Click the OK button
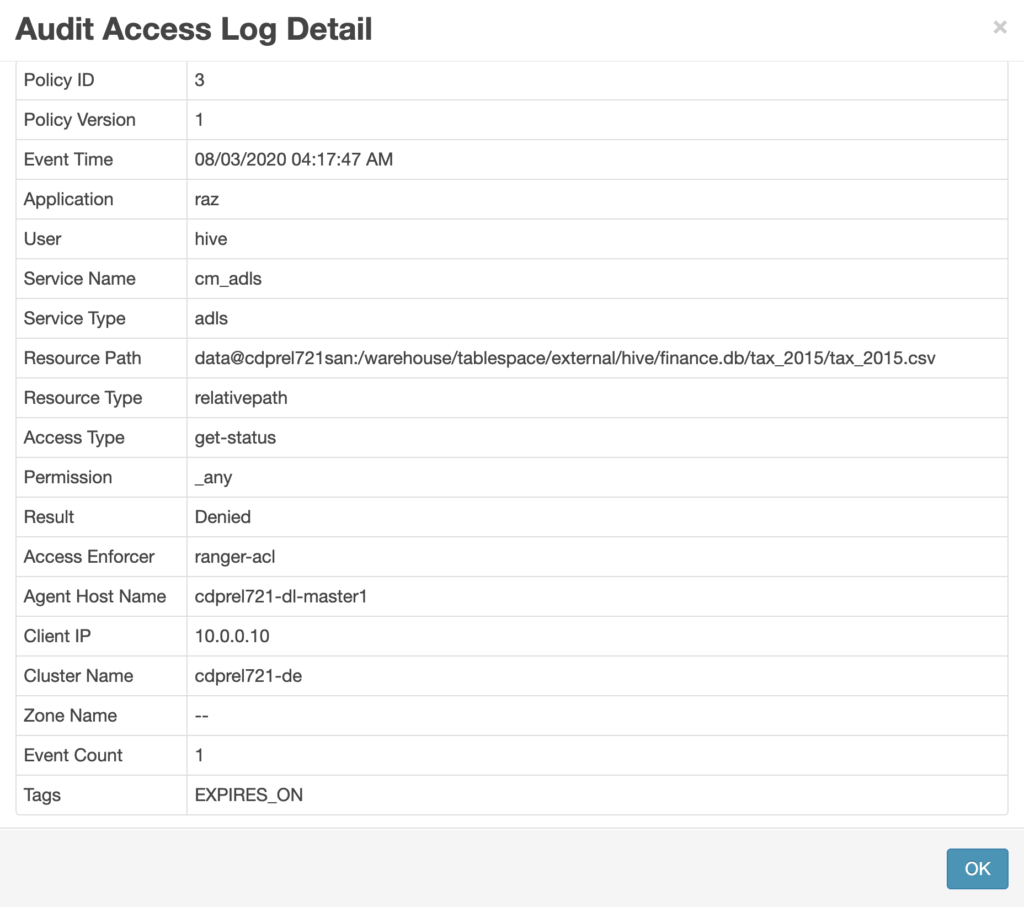This screenshot has width=1024, height=907. pyautogui.click(x=977, y=868)
